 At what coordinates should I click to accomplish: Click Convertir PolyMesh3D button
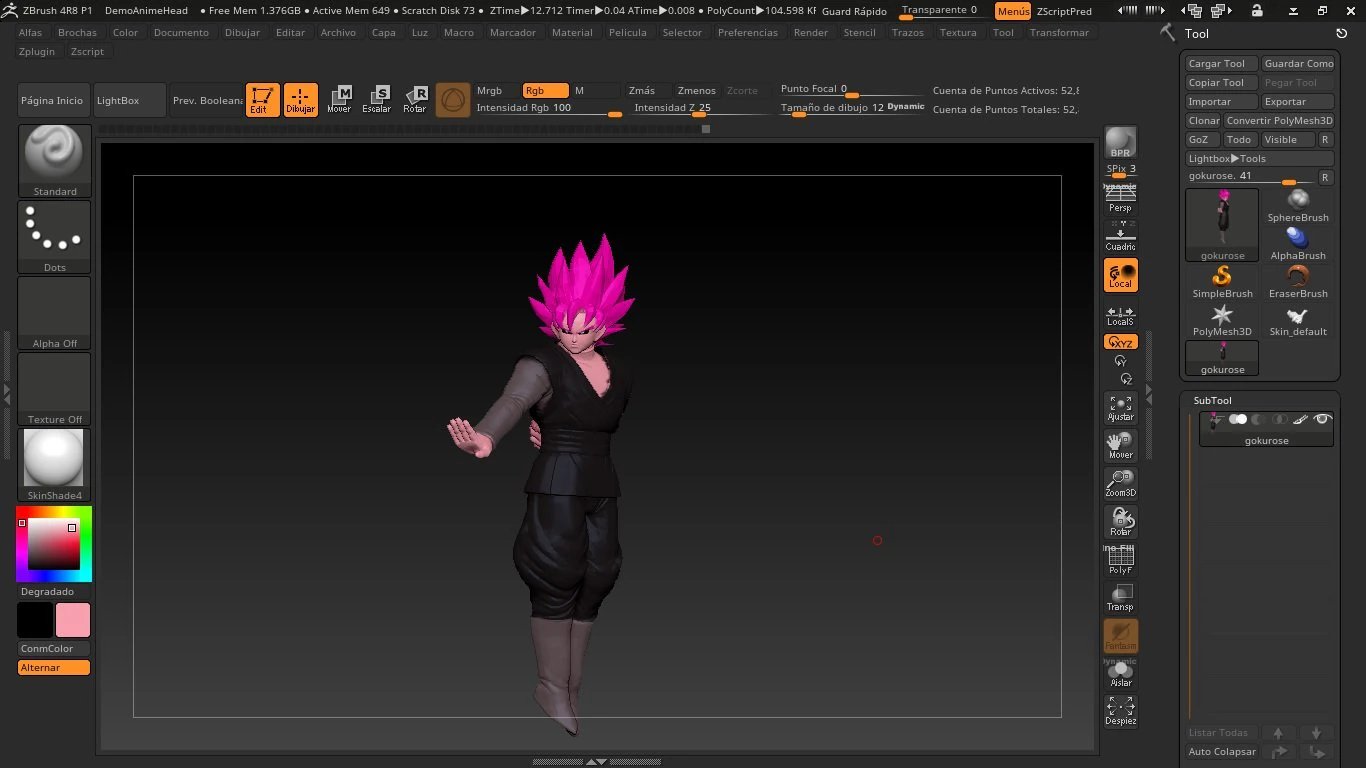coord(1279,120)
